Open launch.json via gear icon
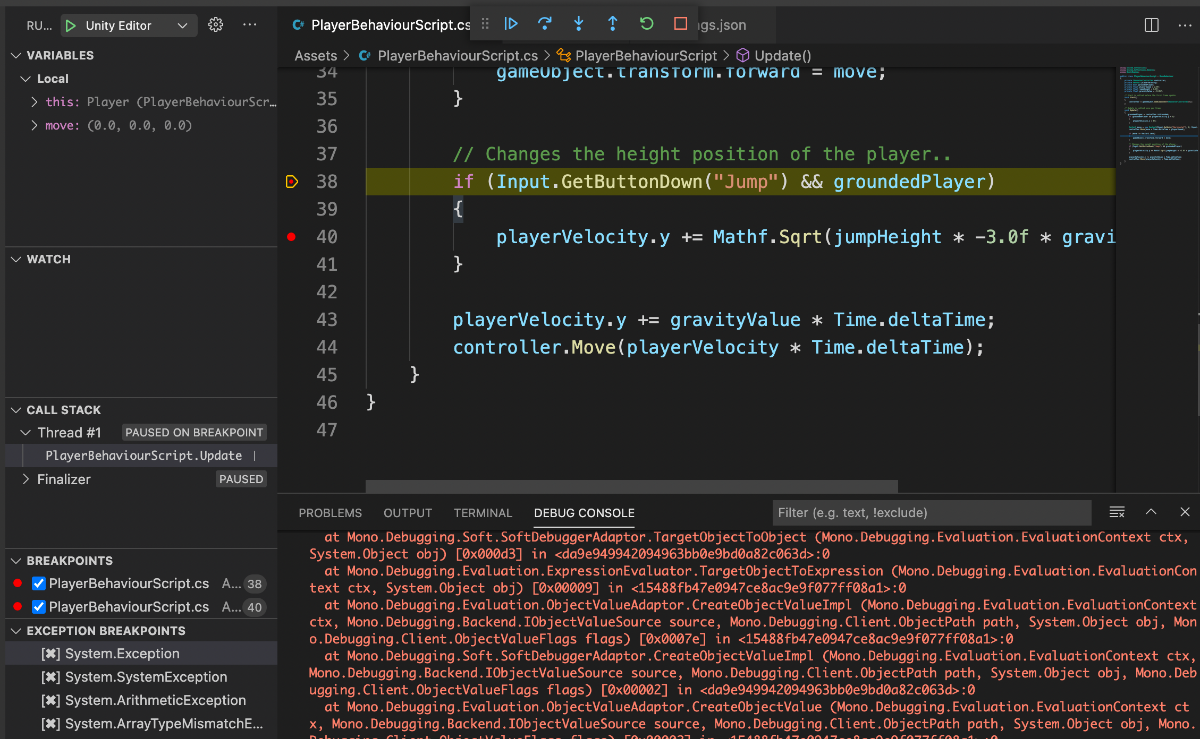1200x739 pixels. (x=215, y=25)
